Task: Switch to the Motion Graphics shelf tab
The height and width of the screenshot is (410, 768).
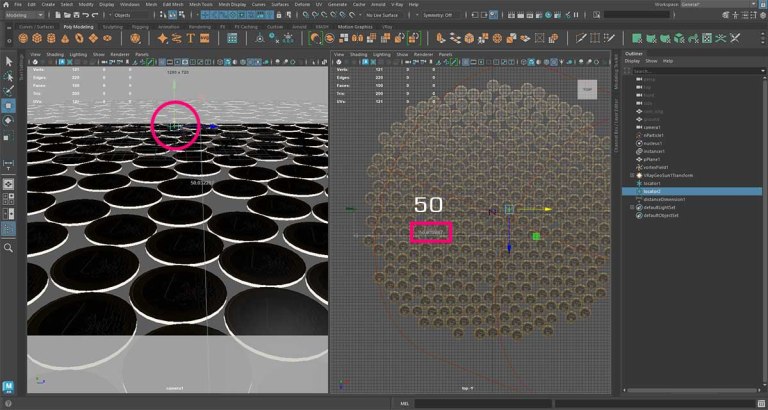Action: pos(355,26)
